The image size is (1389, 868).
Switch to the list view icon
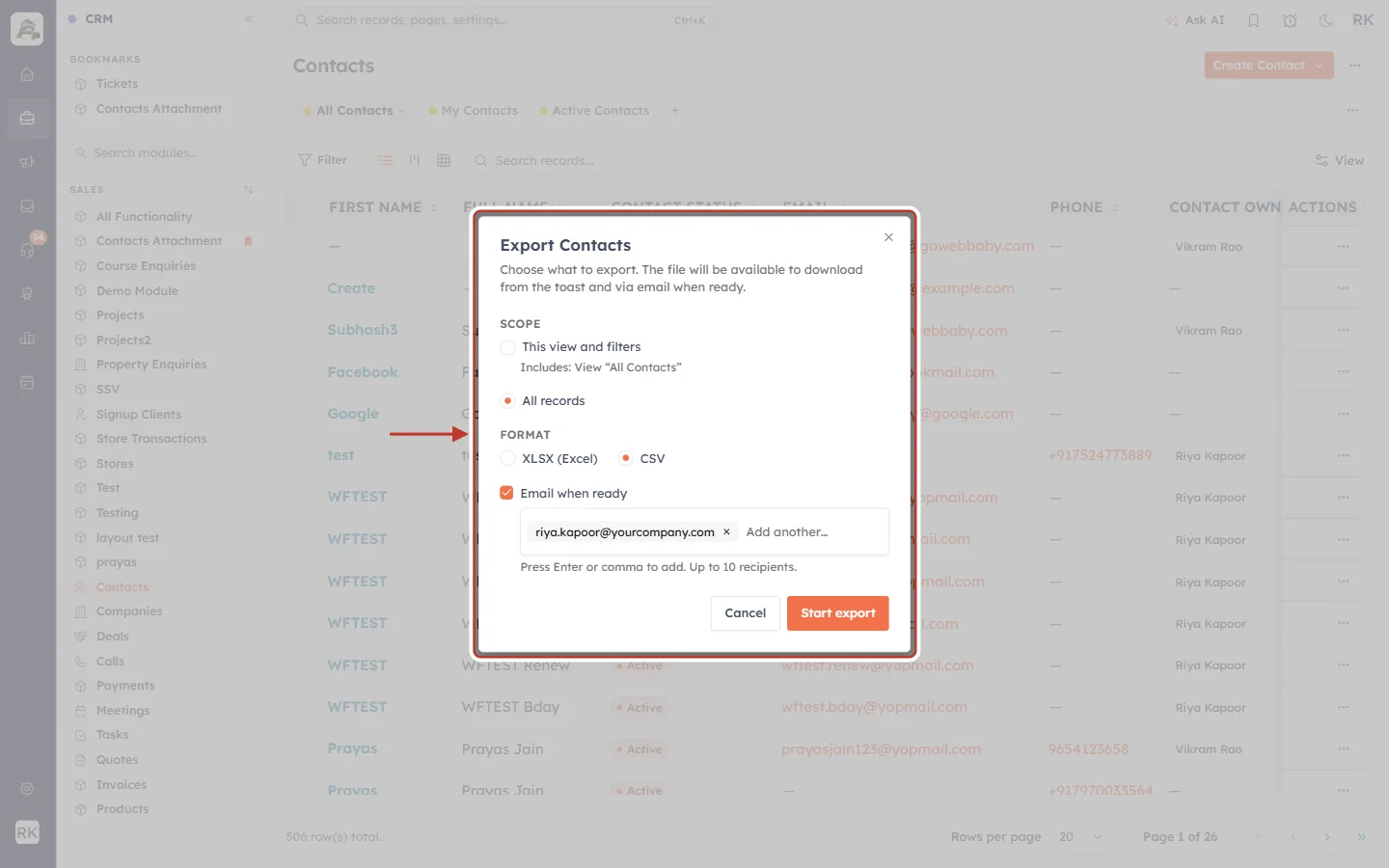click(386, 160)
